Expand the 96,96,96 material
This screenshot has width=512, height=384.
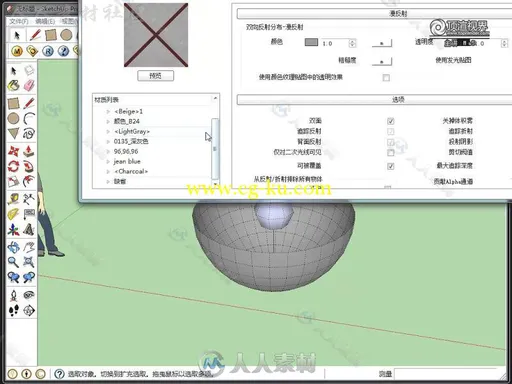[108, 151]
